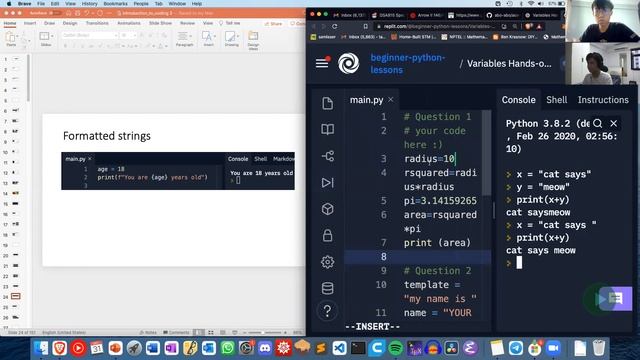Viewport: 640px width, 360px height.
Task: Open Spotify from the Dock
Action: click(395, 348)
